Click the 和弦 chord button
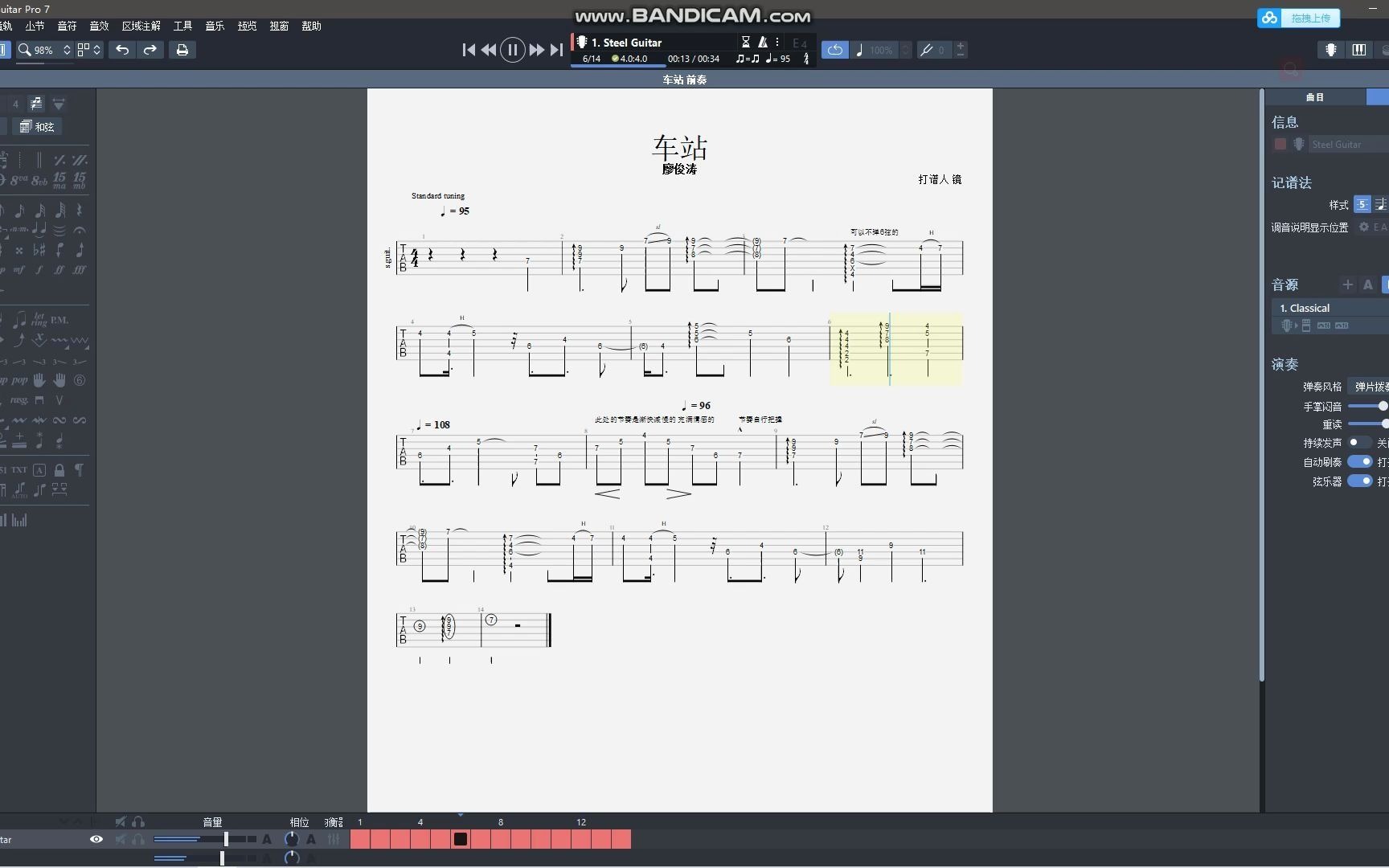 [37, 126]
